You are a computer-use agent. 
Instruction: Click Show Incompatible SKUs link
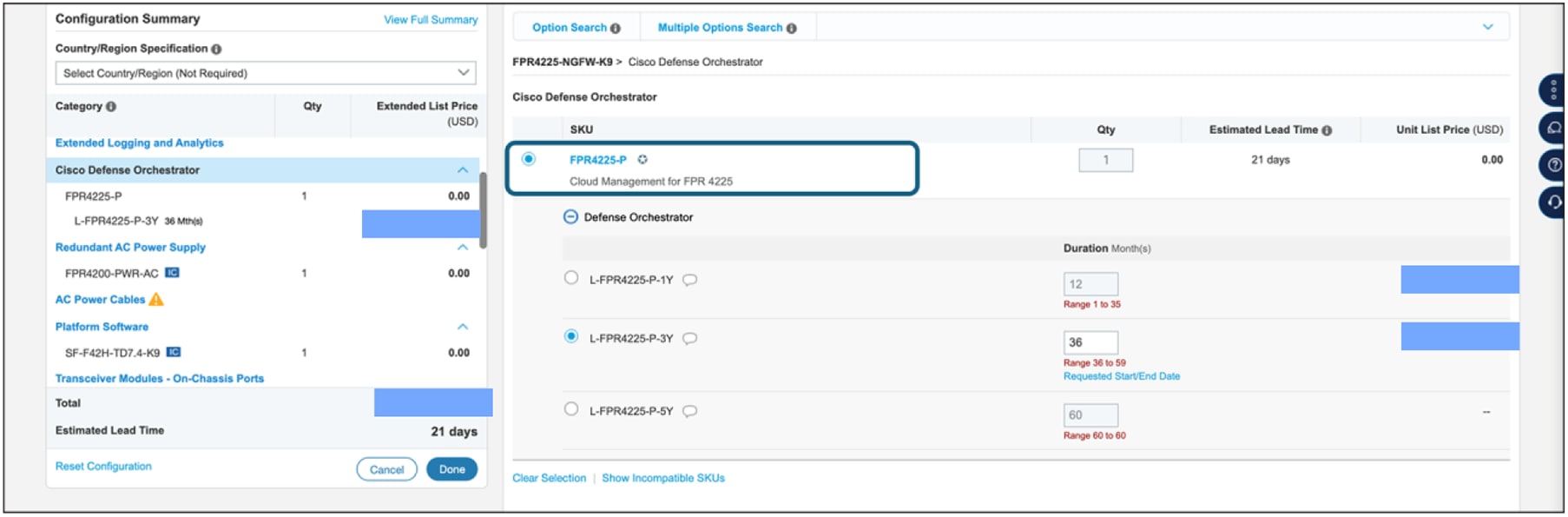663,479
